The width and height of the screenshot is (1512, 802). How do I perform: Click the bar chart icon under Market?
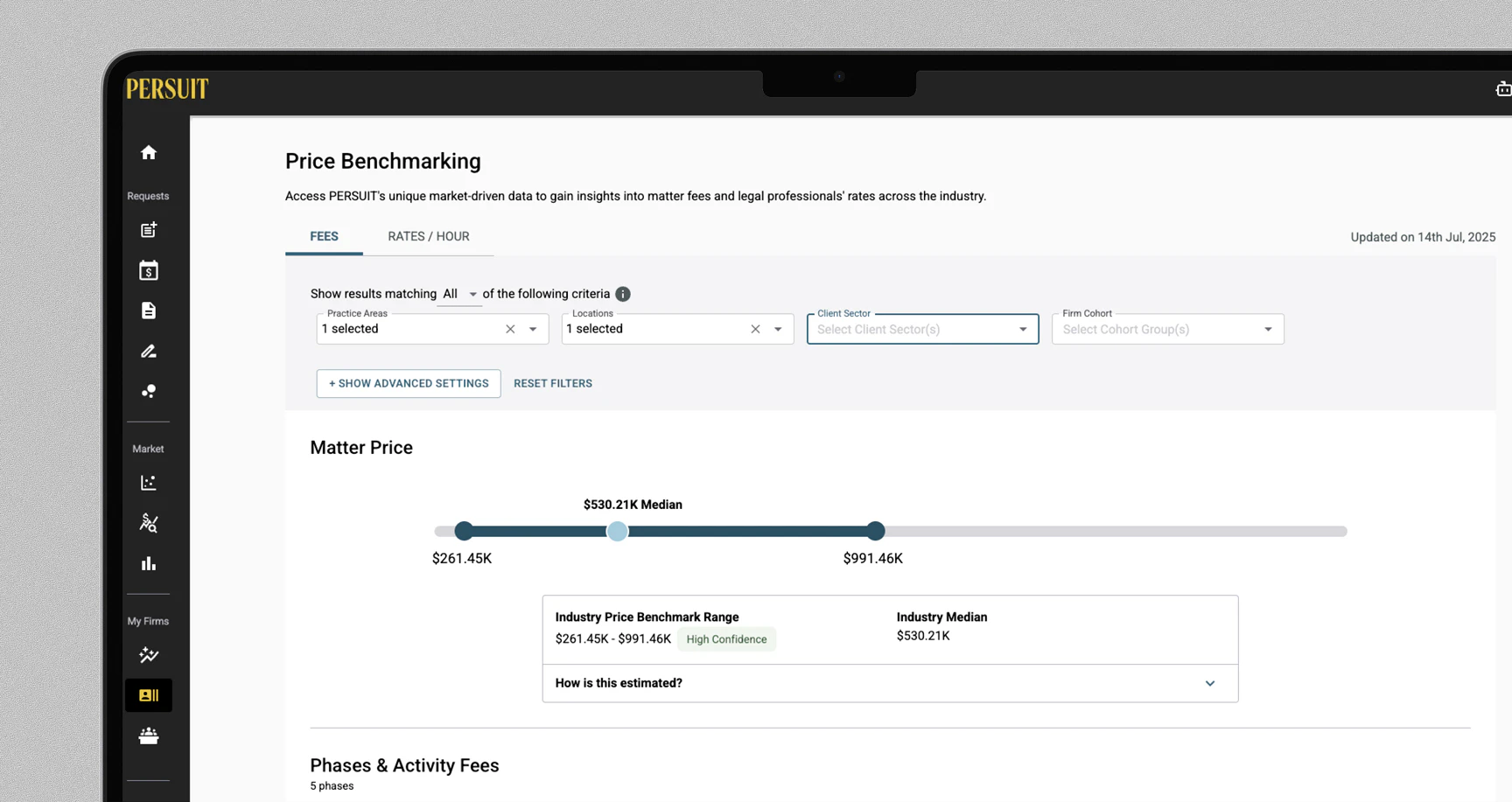[149, 564]
